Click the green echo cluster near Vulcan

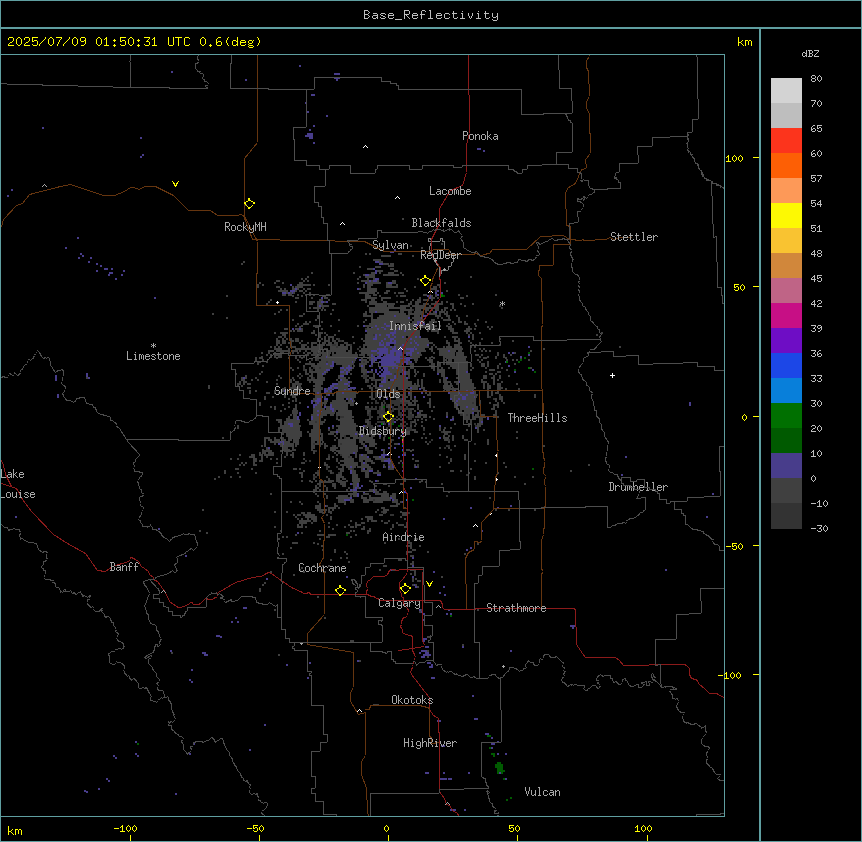(500, 768)
